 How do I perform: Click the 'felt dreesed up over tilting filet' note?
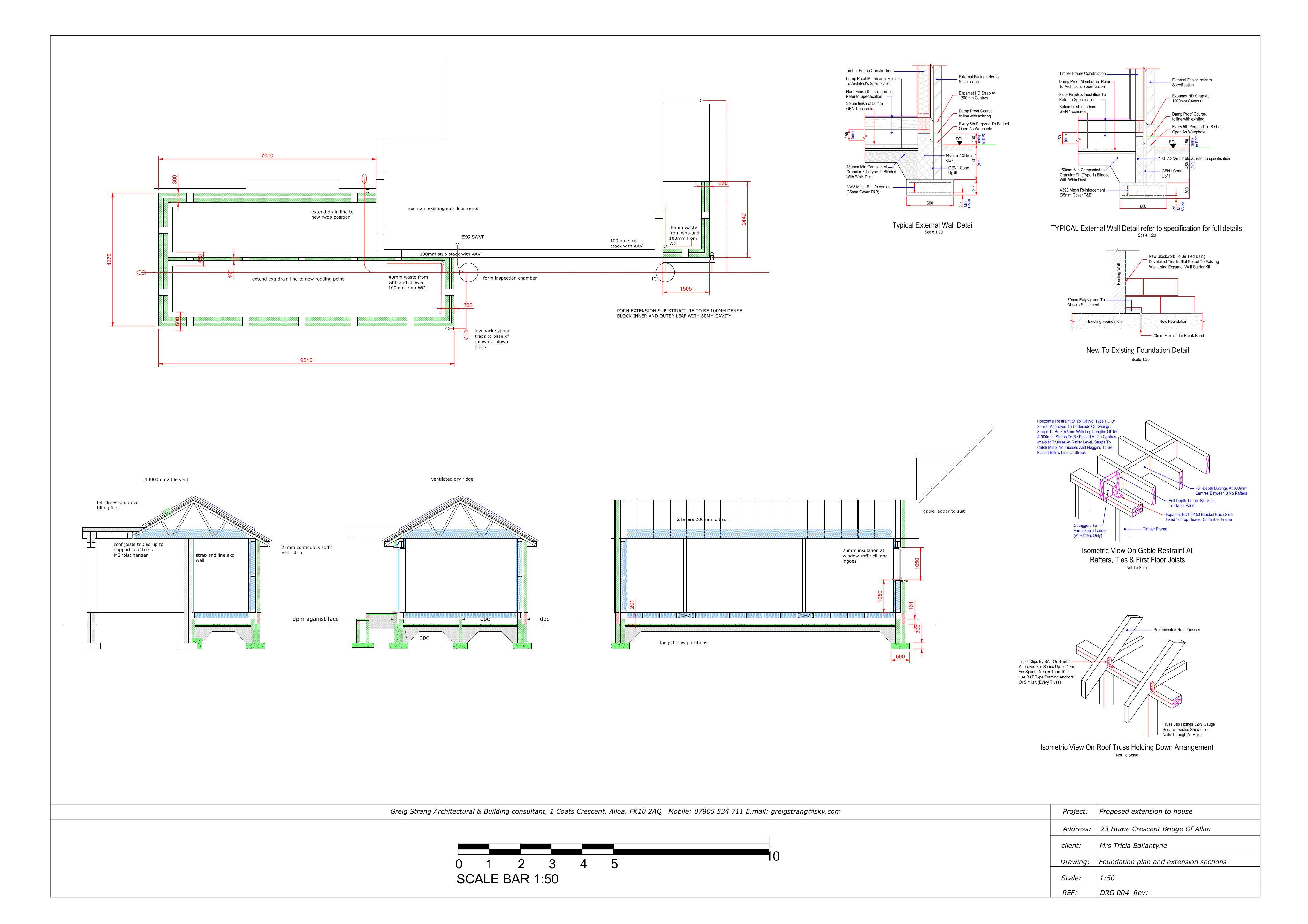click(x=118, y=505)
